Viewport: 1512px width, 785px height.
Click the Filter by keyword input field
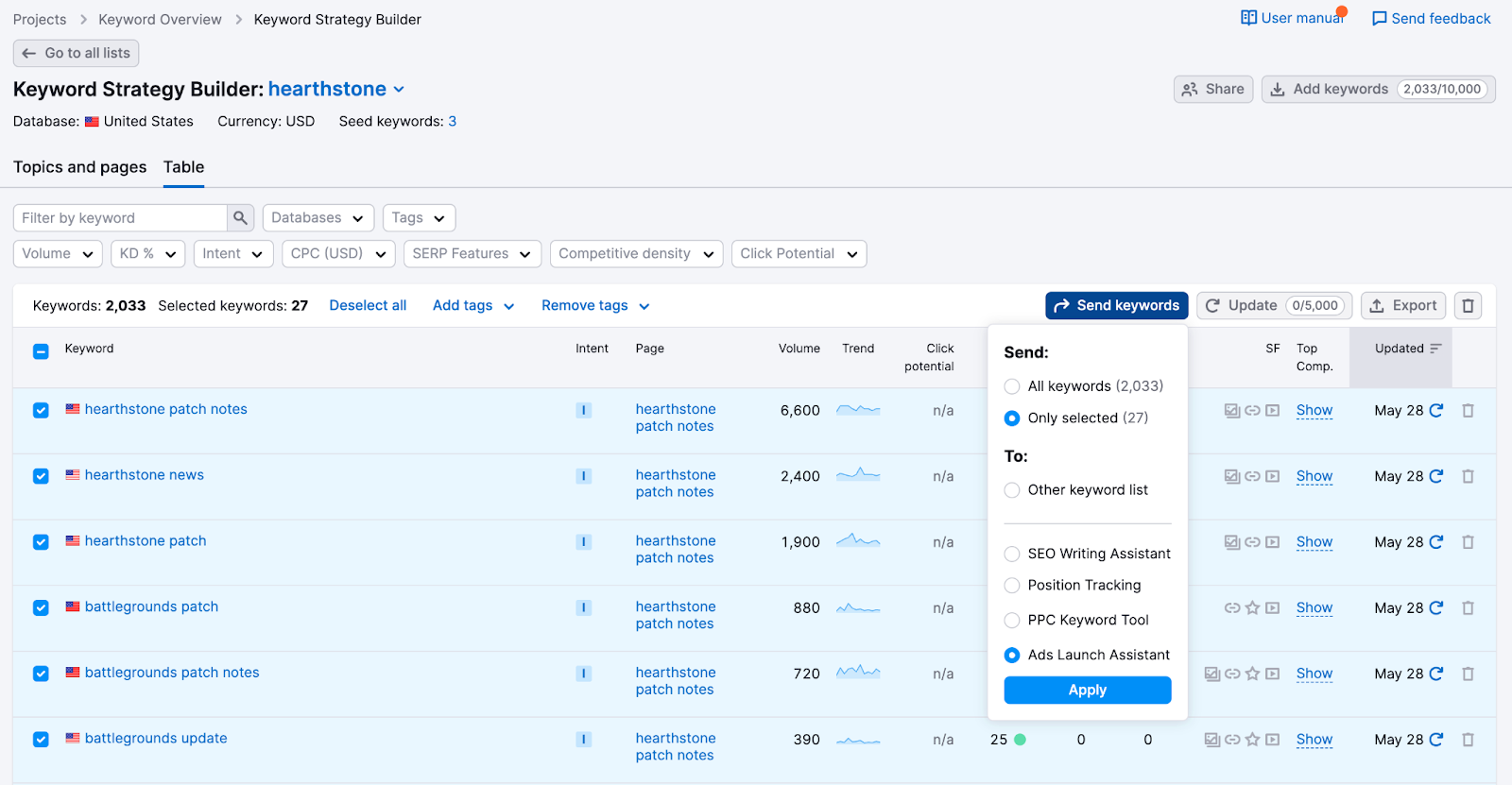pyautogui.click(x=121, y=218)
